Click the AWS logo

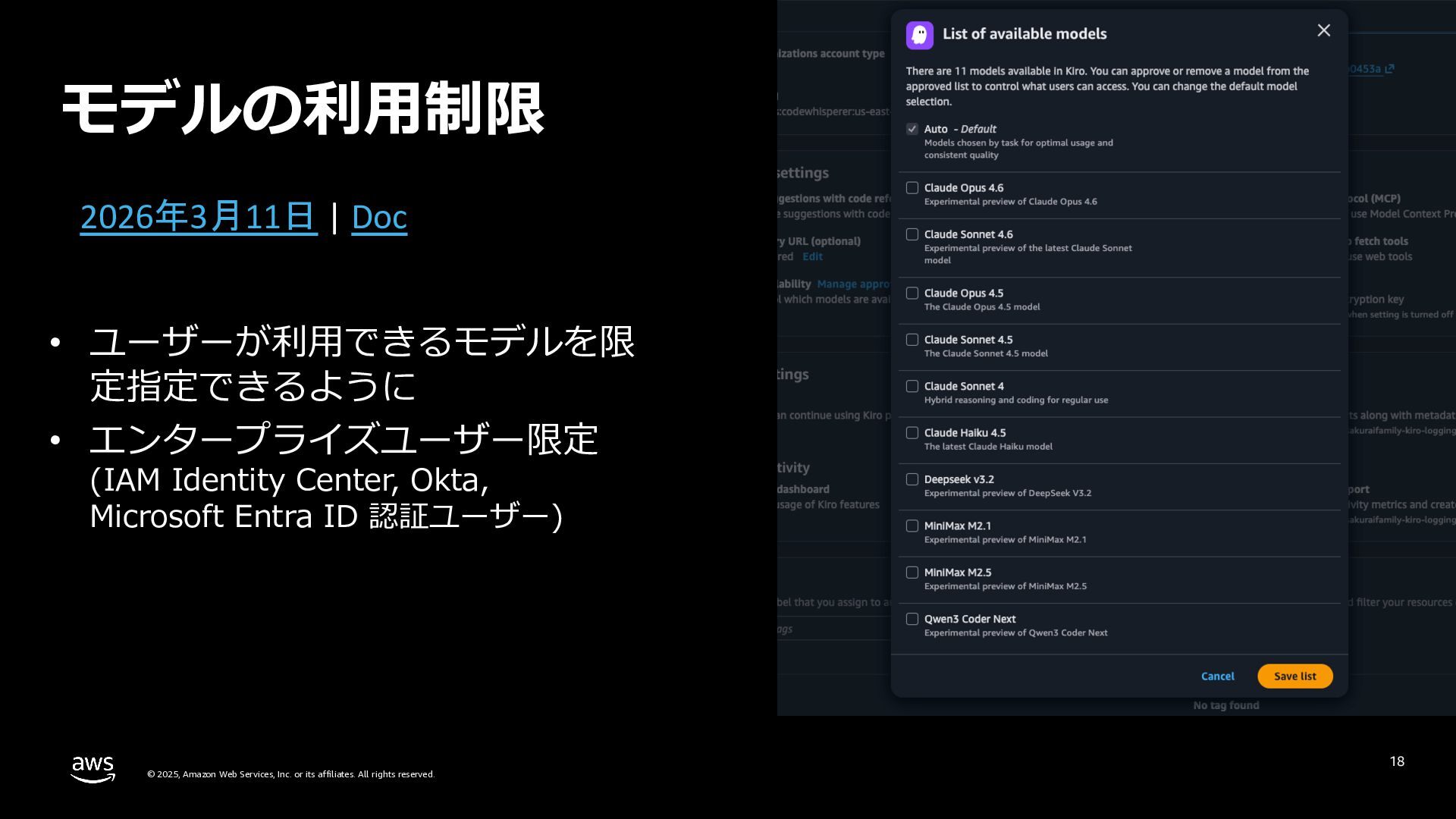pyautogui.click(x=93, y=769)
